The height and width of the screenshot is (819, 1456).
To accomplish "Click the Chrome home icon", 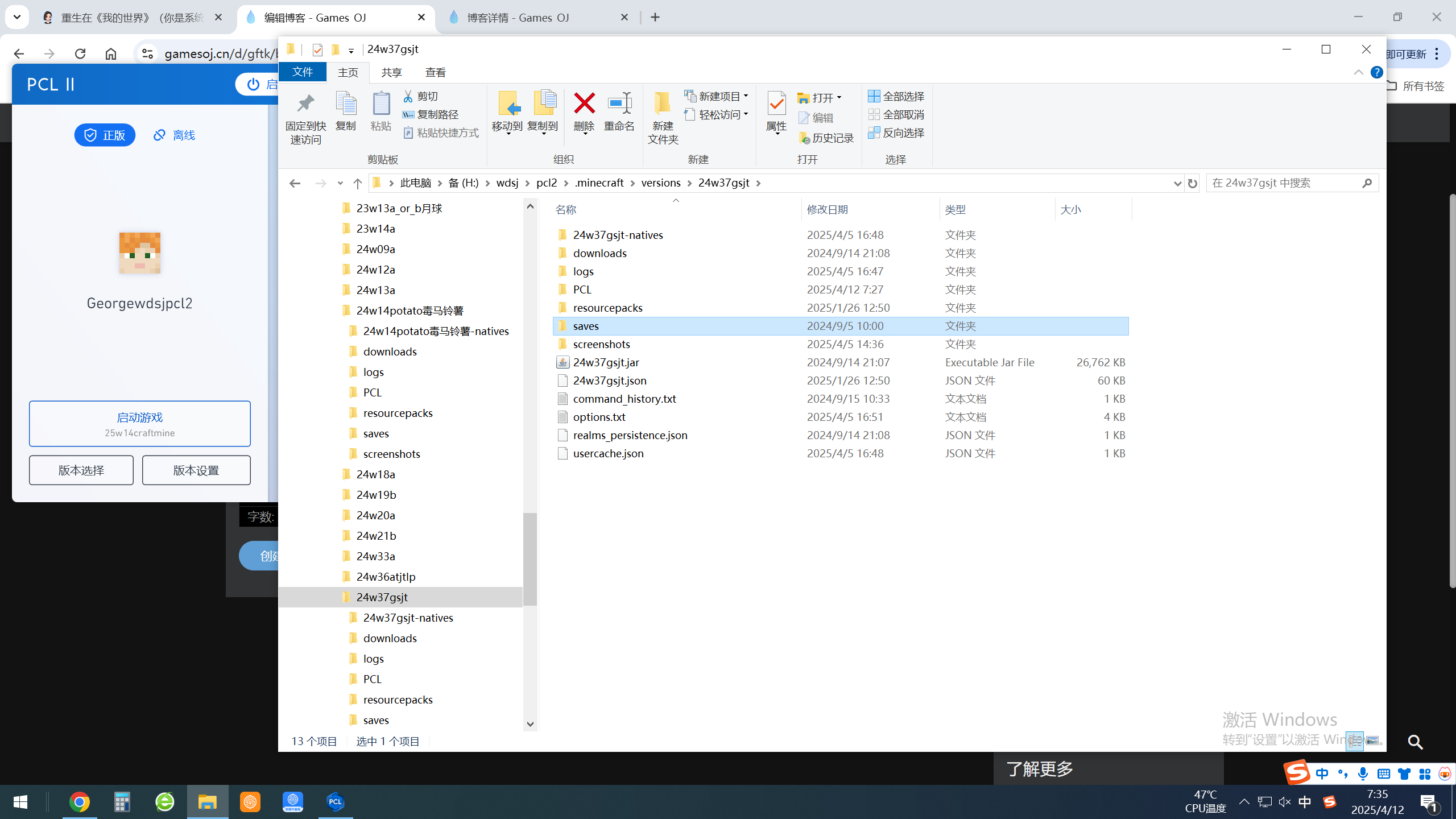I will (x=111, y=53).
